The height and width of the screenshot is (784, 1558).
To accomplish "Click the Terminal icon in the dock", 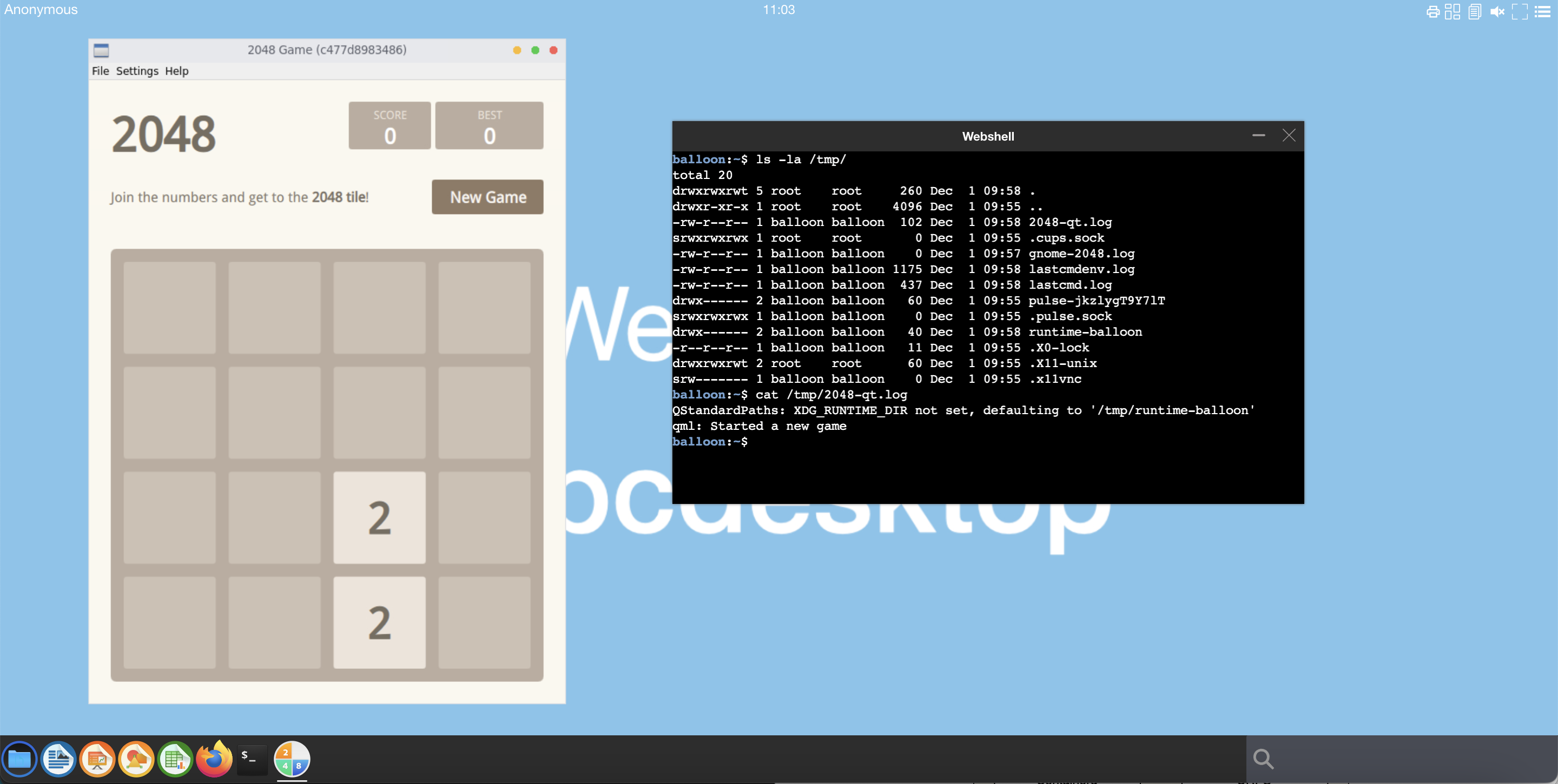I will click(x=252, y=759).
